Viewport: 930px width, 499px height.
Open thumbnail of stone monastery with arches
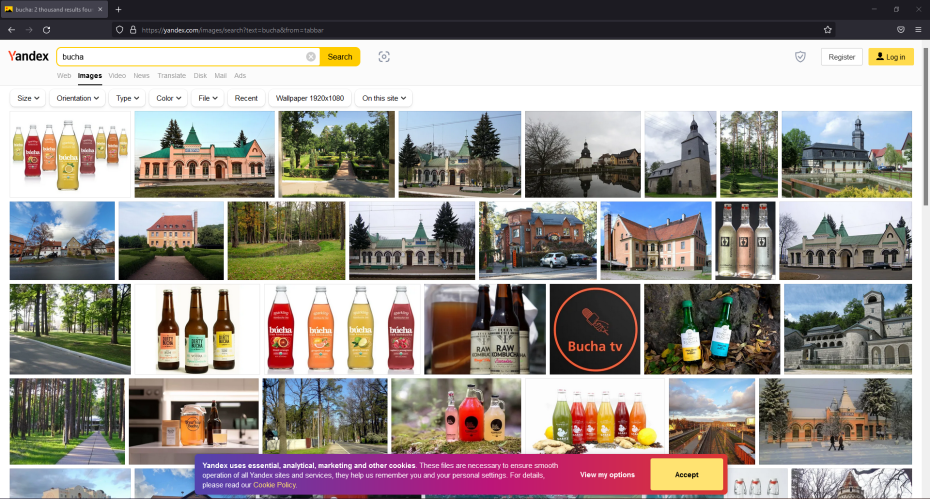click(x=848, y=329)
